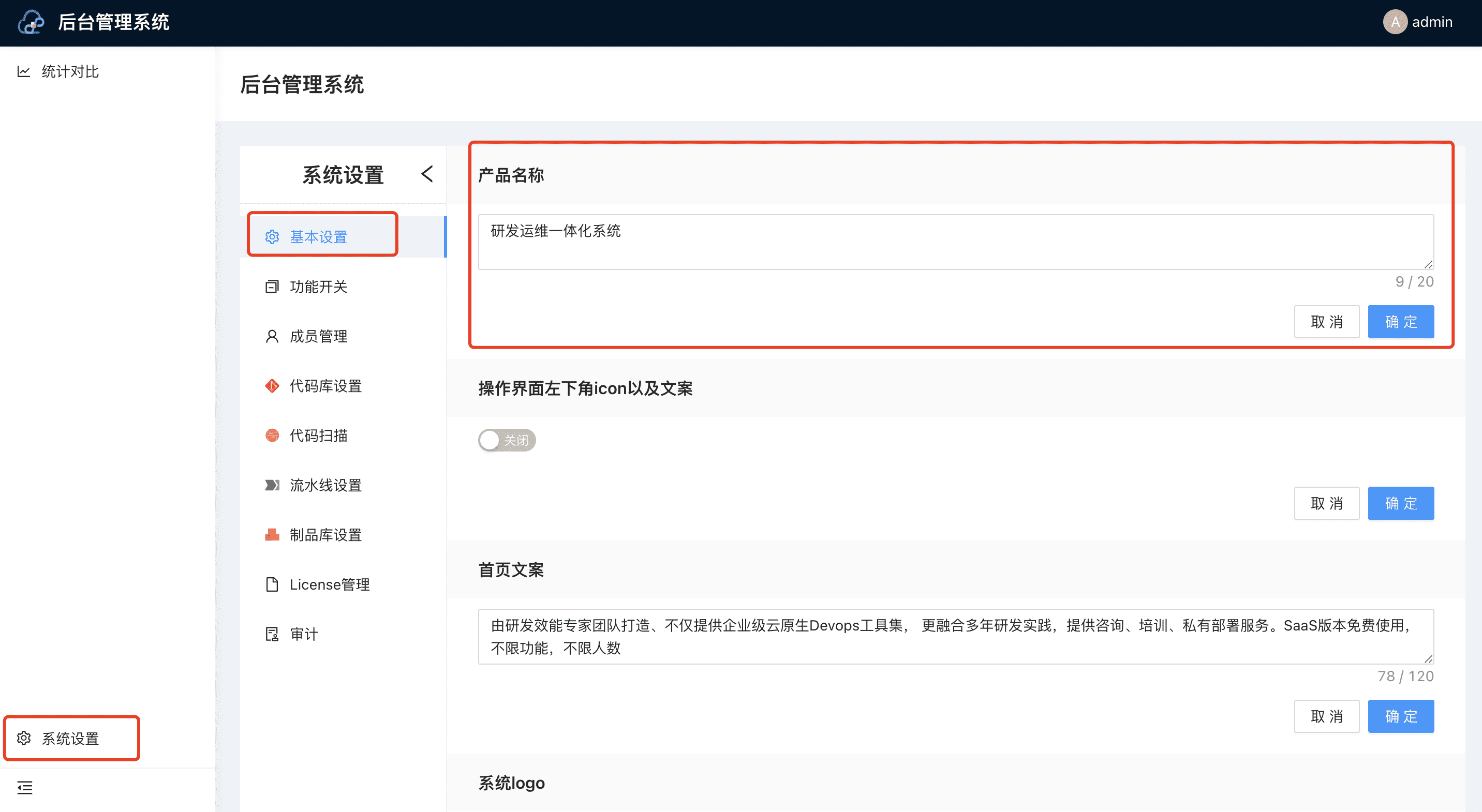Open the admin user avatar menu
Viewport: 1482px width, 812px height.
1395,22
